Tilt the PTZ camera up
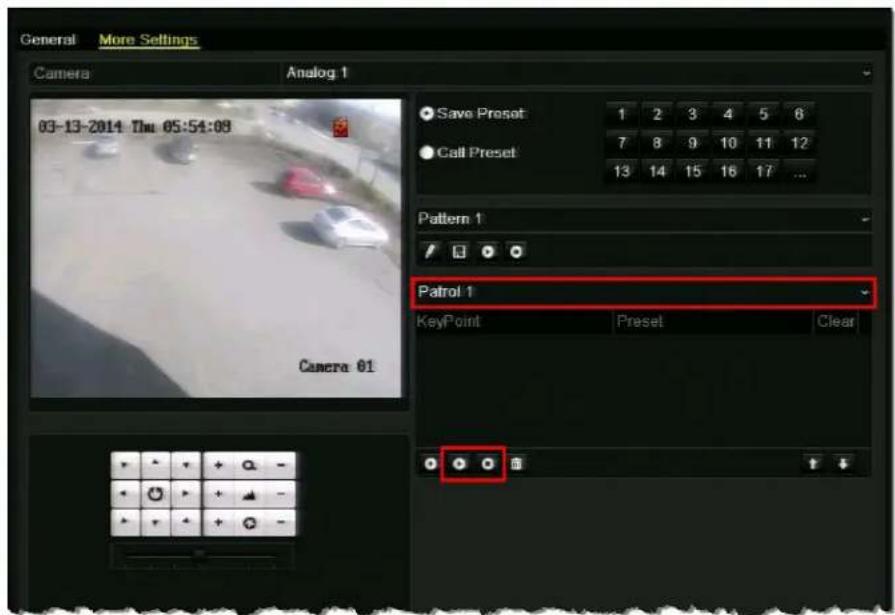 pyautogui.click(x=155, y=465)
